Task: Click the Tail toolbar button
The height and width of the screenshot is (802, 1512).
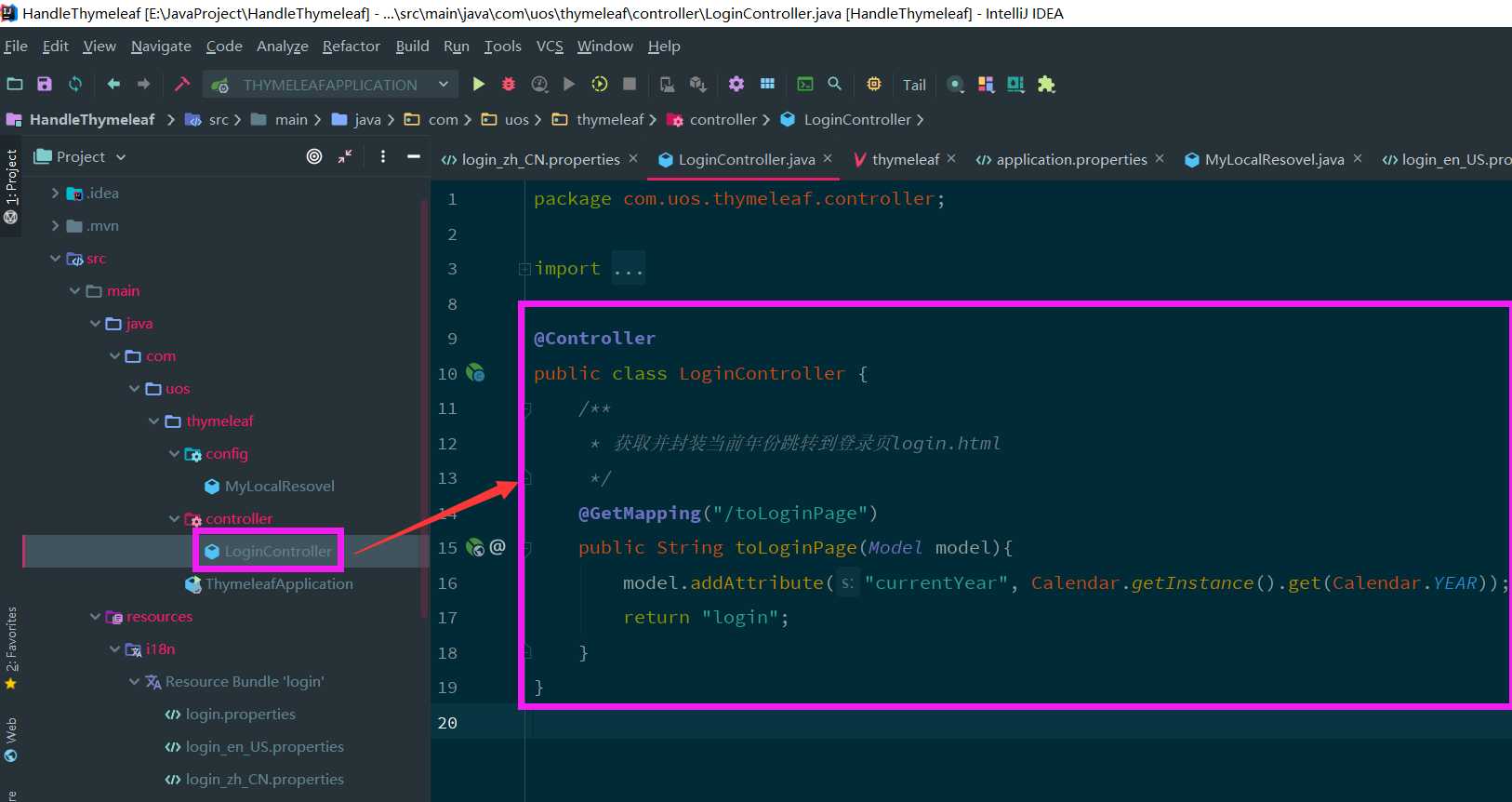Action: click(x=914, y=85)
